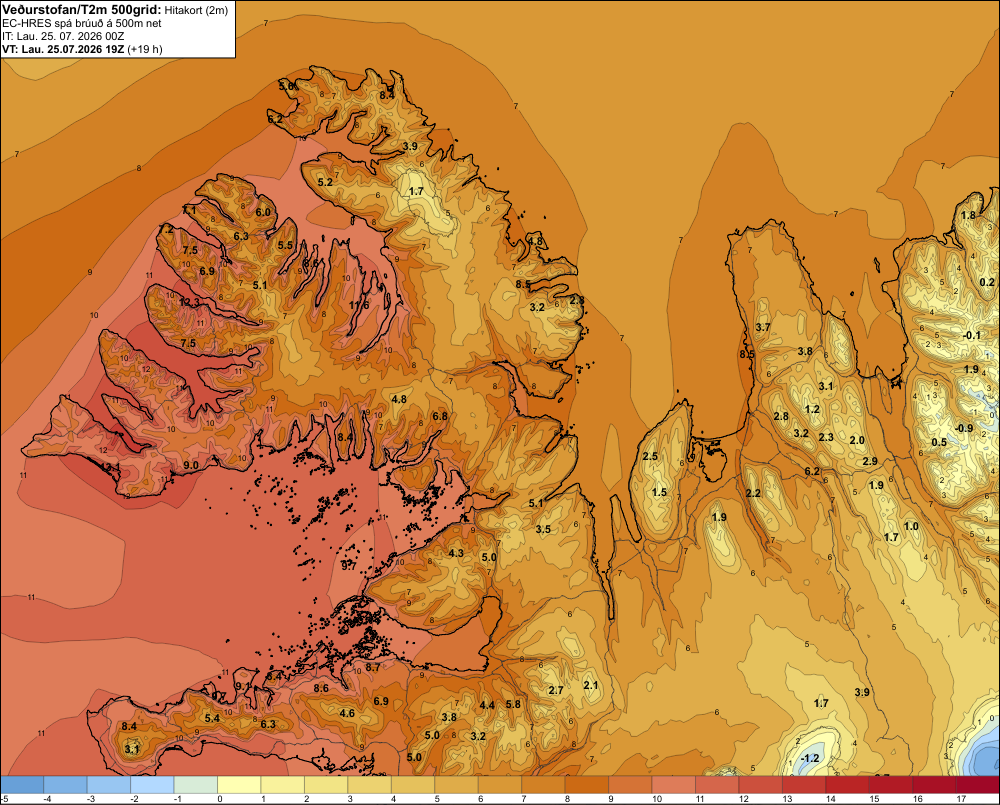Click the 1.0 temperature value
Image resolution: width=1000 pixels, height=805 pixels.
pyautogui.click(x=911, y=526)
